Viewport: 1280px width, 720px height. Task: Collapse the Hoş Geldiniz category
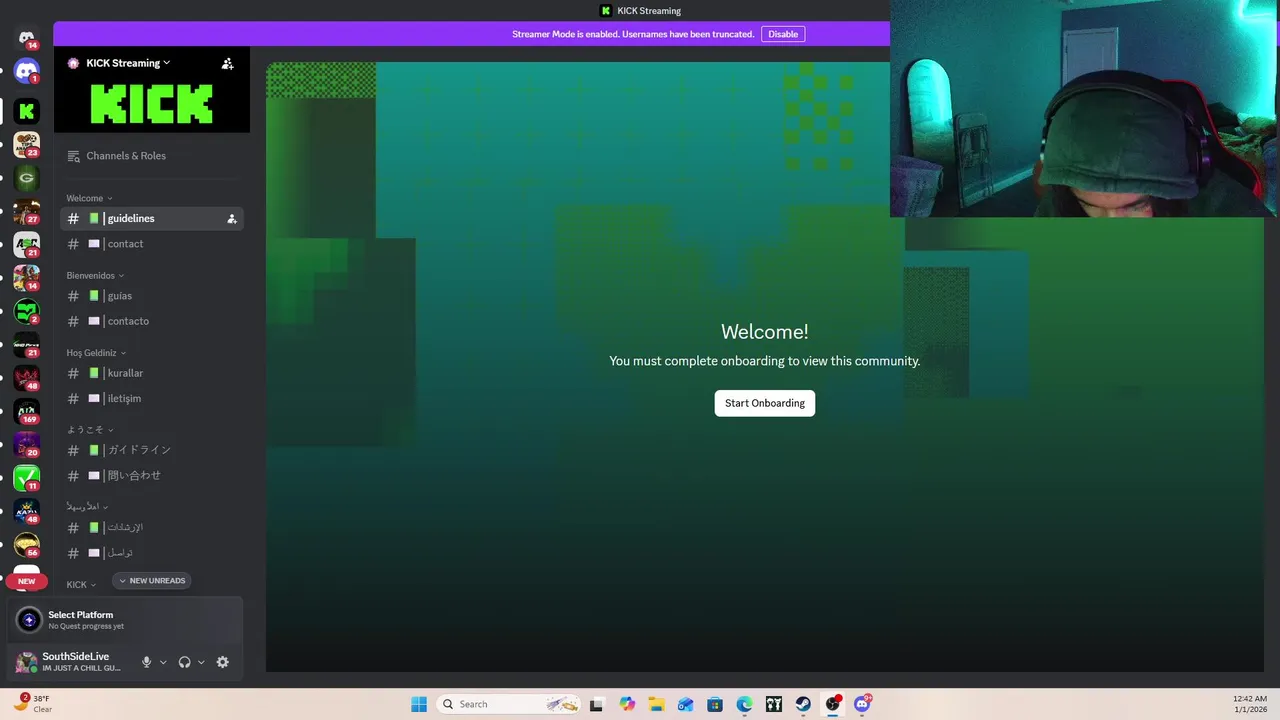tap(96, 352)
